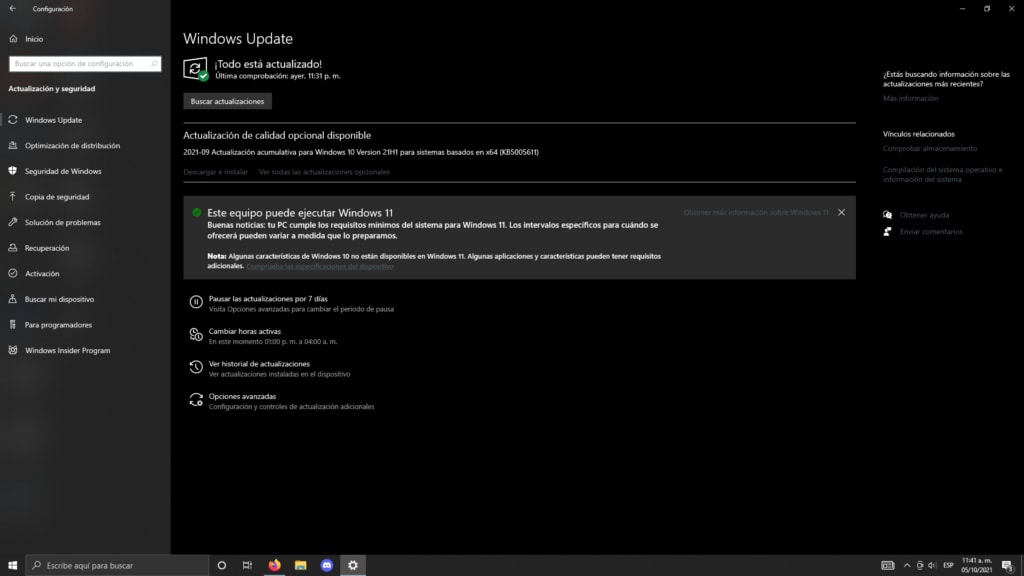
Task: Open Windows Insider Program section
Action: point(67,351)
